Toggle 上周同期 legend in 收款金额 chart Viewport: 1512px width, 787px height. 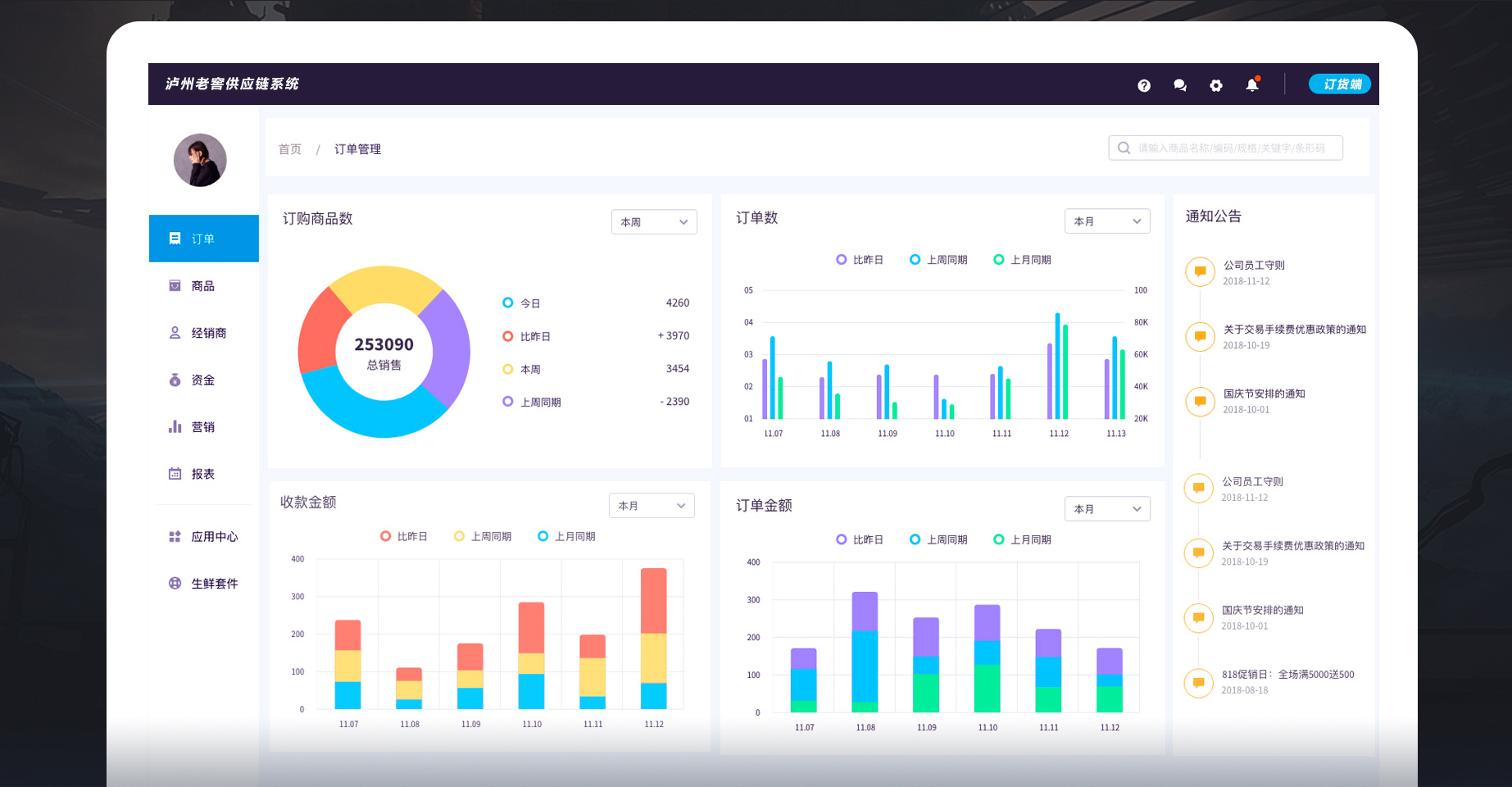click(483, 536)
